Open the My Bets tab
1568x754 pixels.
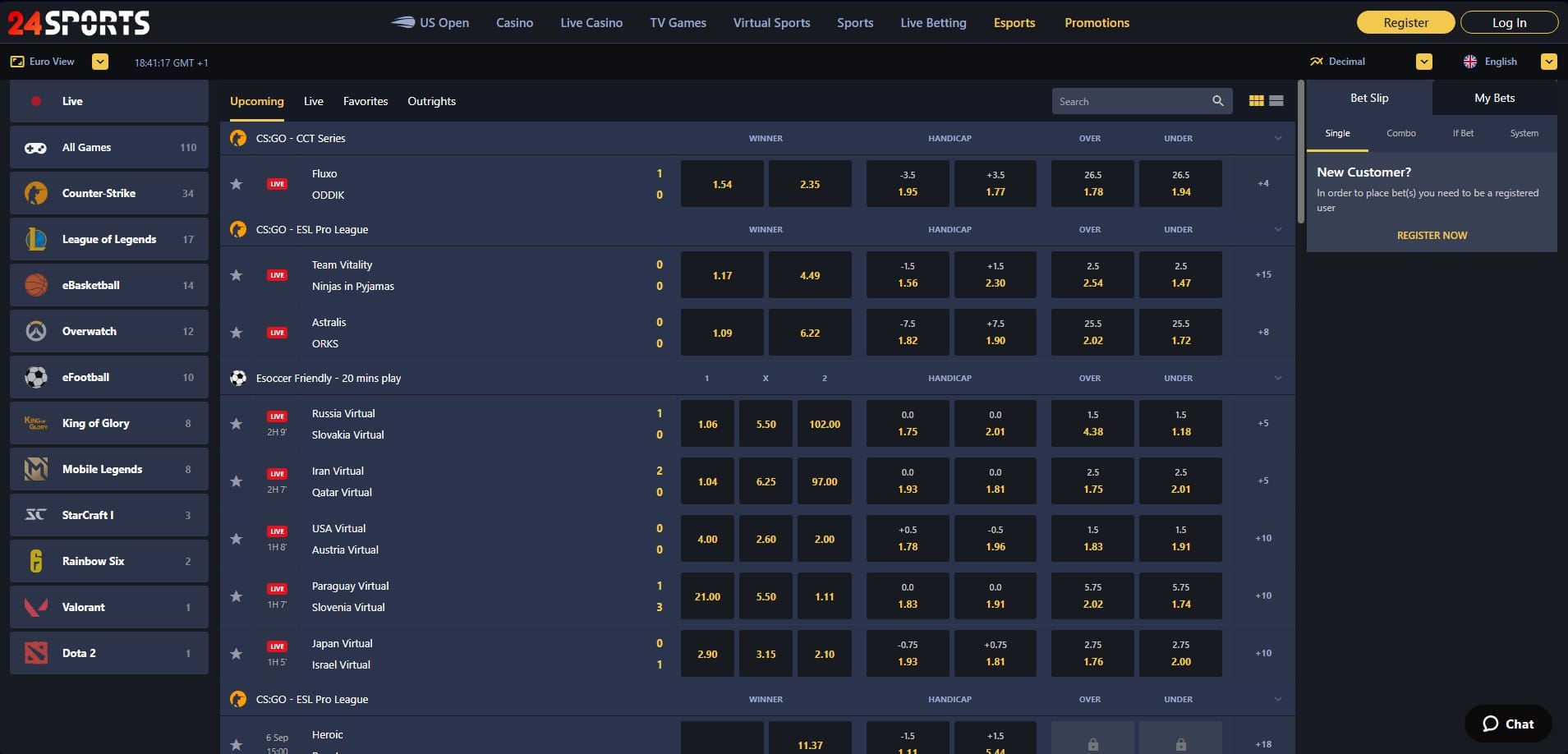click(x=1495, y=98)
